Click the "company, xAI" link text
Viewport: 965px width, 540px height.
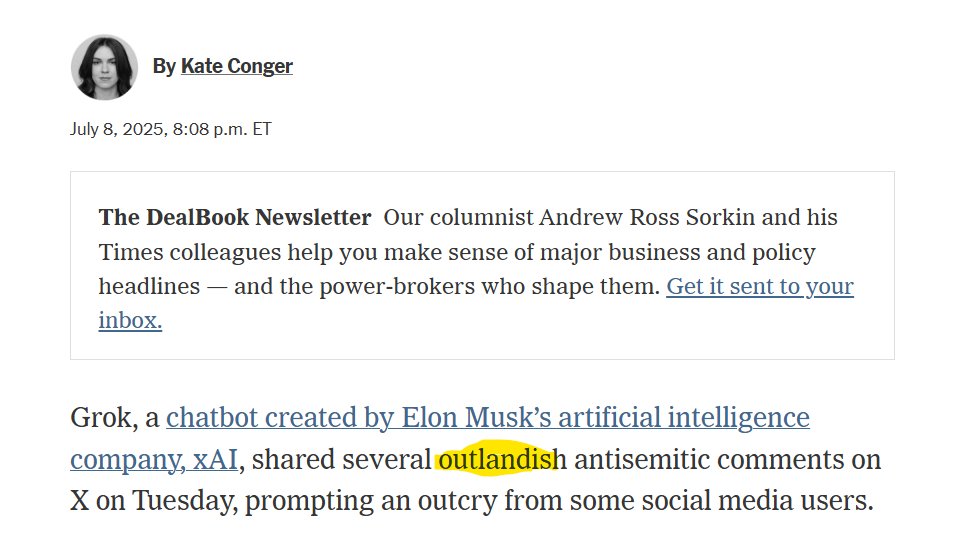156,460
